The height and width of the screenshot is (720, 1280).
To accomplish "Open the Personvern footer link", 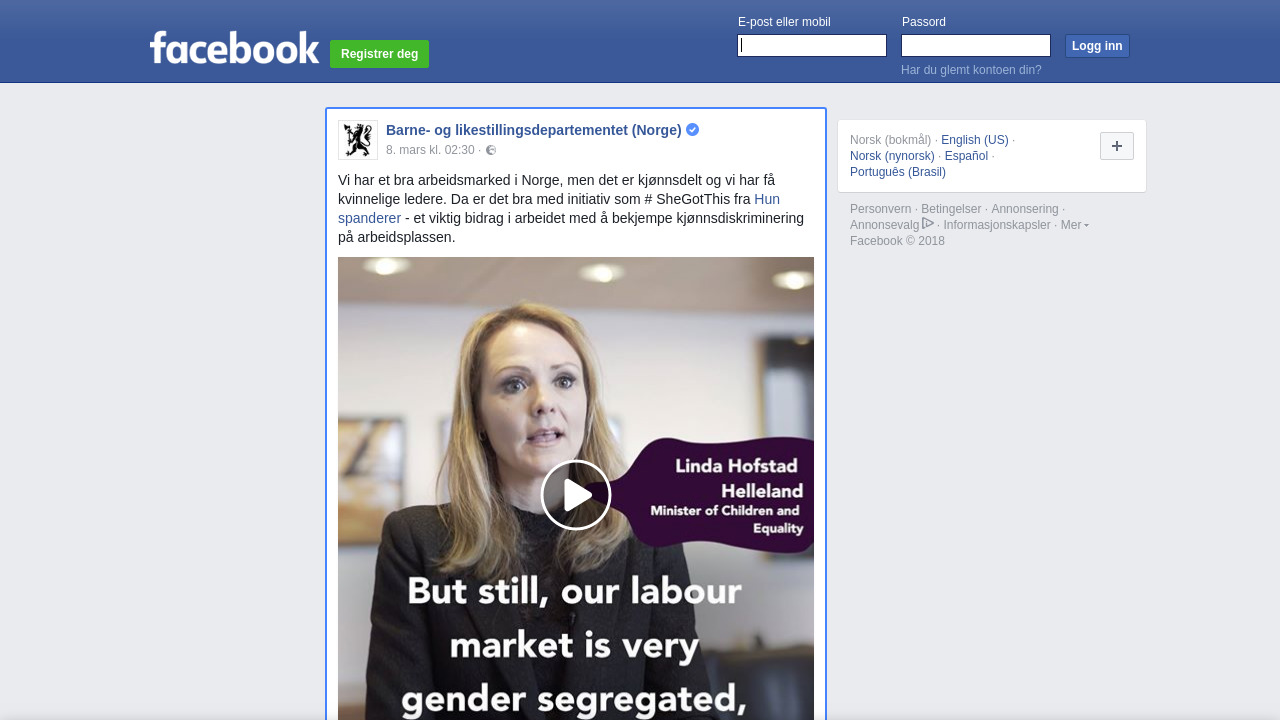I will pos(881,209).
